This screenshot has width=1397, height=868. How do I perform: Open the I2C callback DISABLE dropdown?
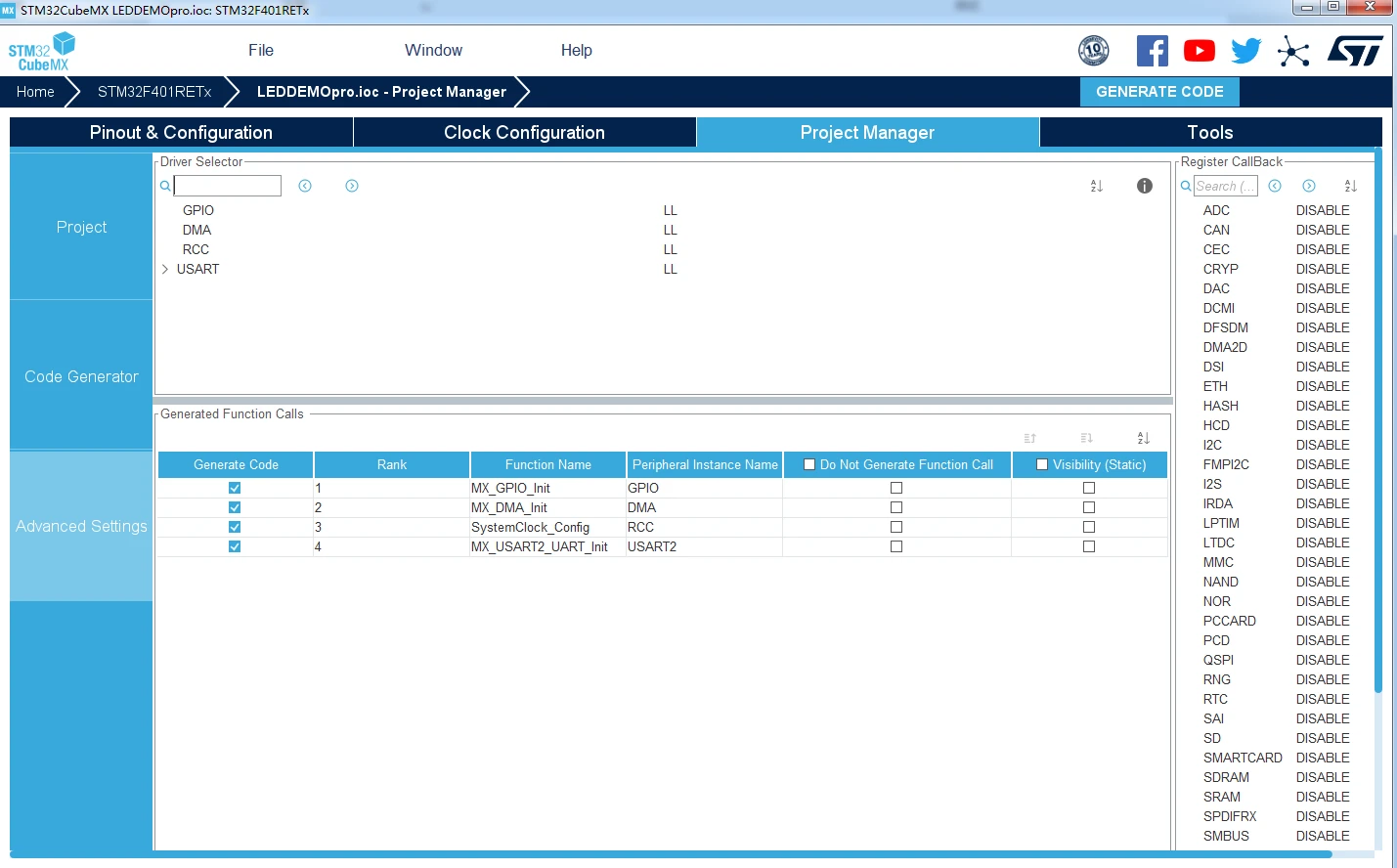coord(1323,445)
